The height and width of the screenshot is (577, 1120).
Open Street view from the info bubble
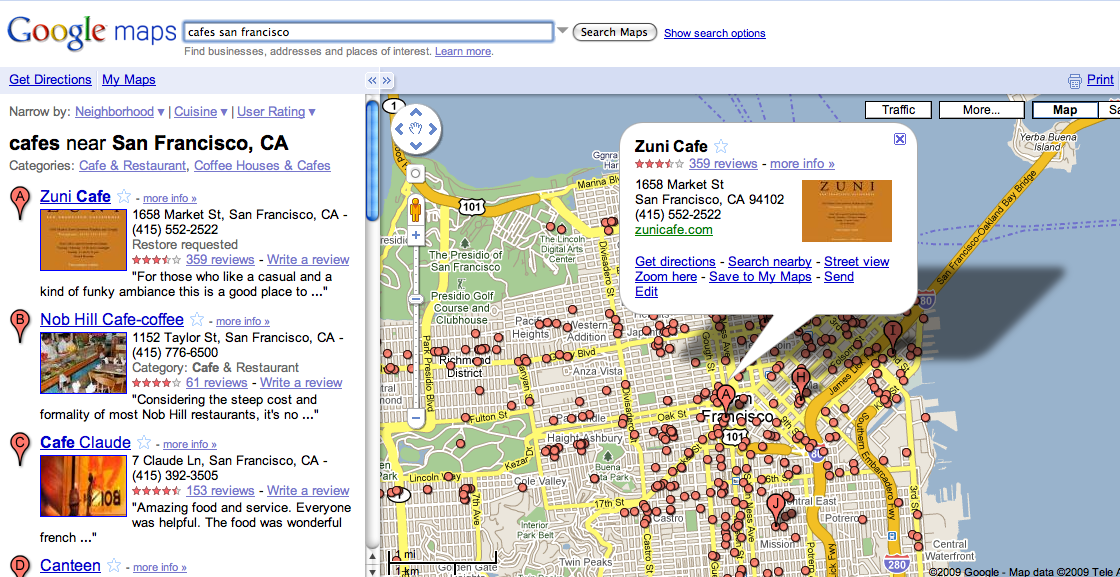[856, 261]
